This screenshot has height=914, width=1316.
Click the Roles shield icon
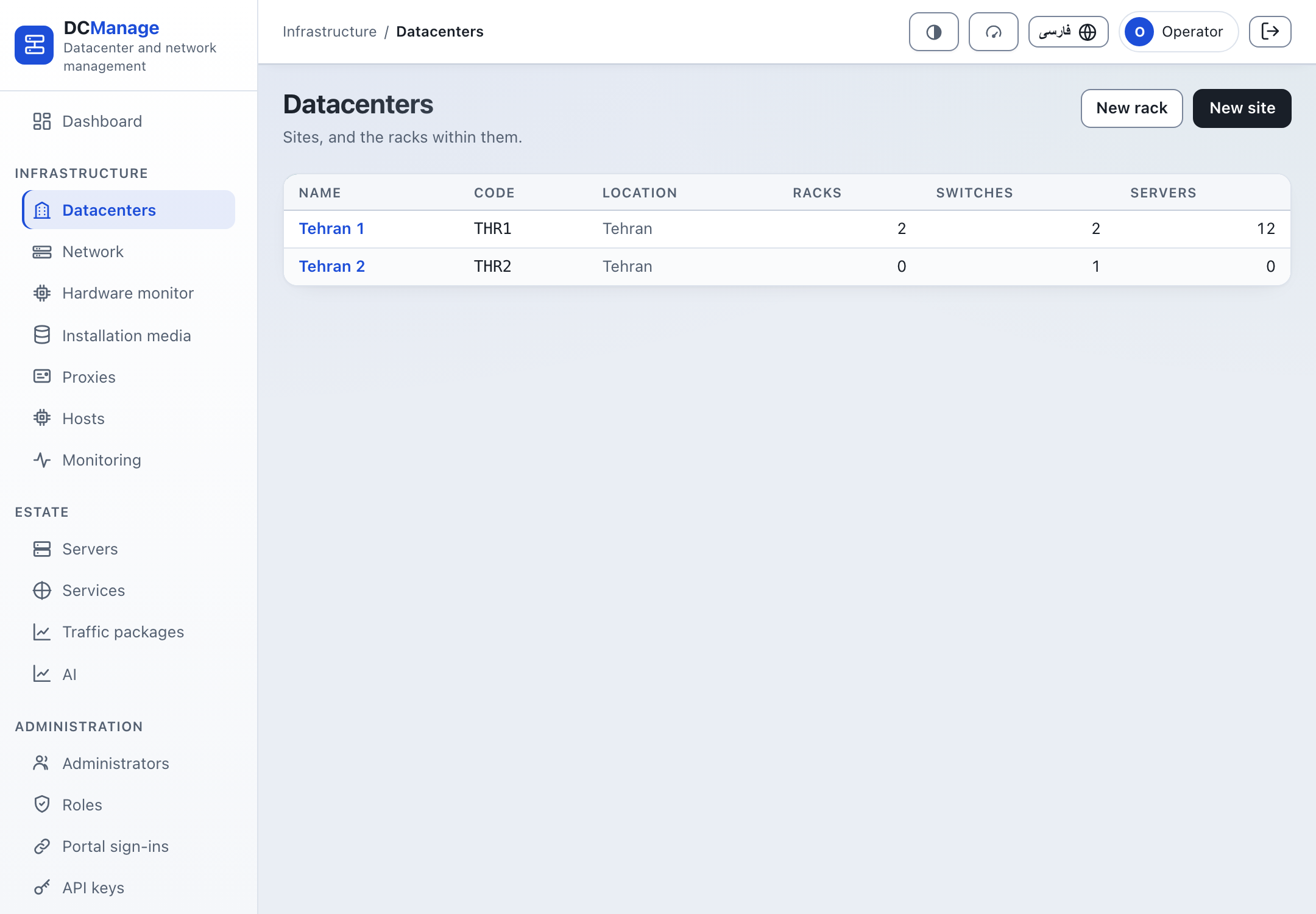(42, 804)
